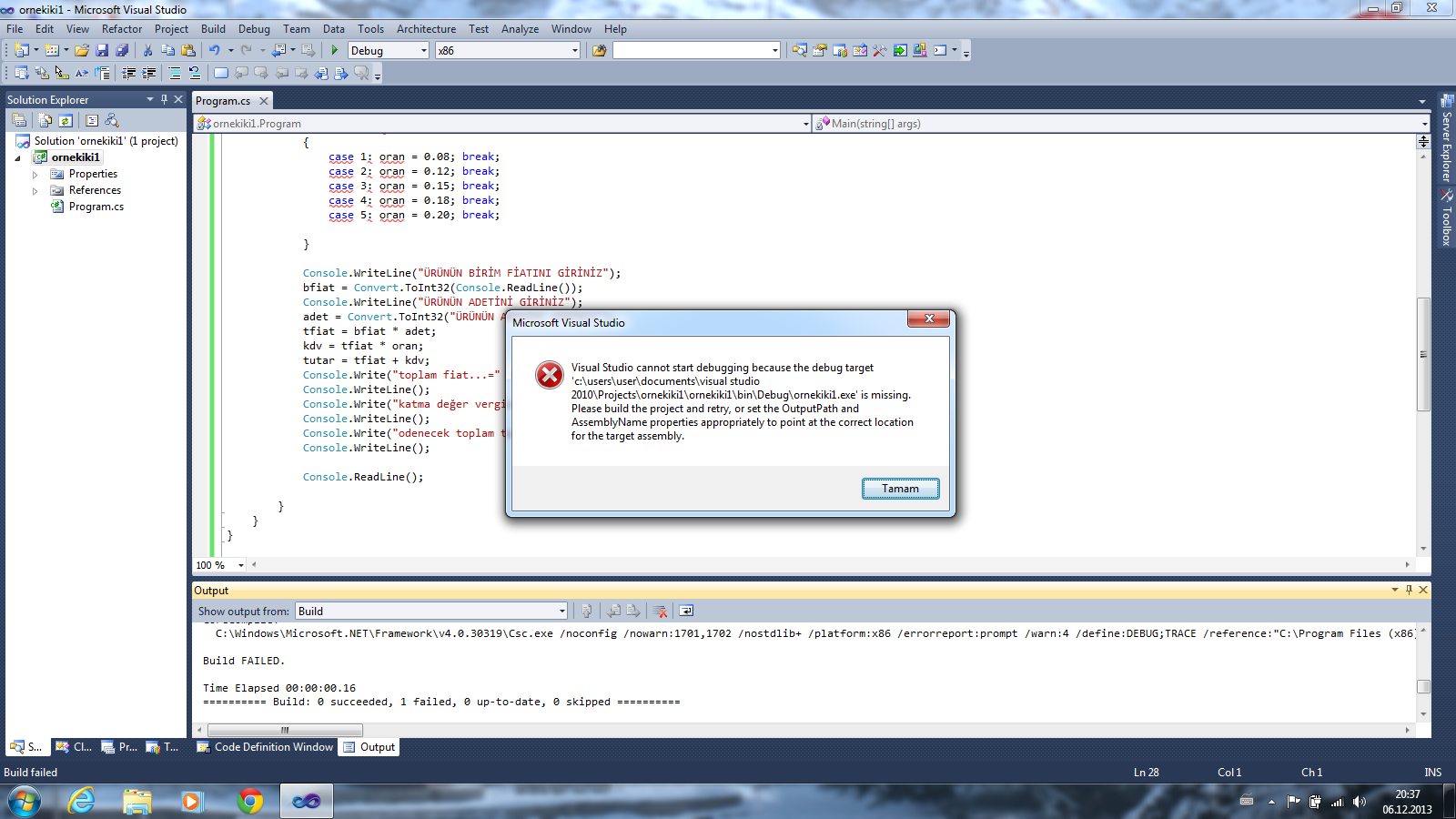Save Program.cs with the Save icon
This screenshot has width=1456, height=819.
[x=102, y=50]
